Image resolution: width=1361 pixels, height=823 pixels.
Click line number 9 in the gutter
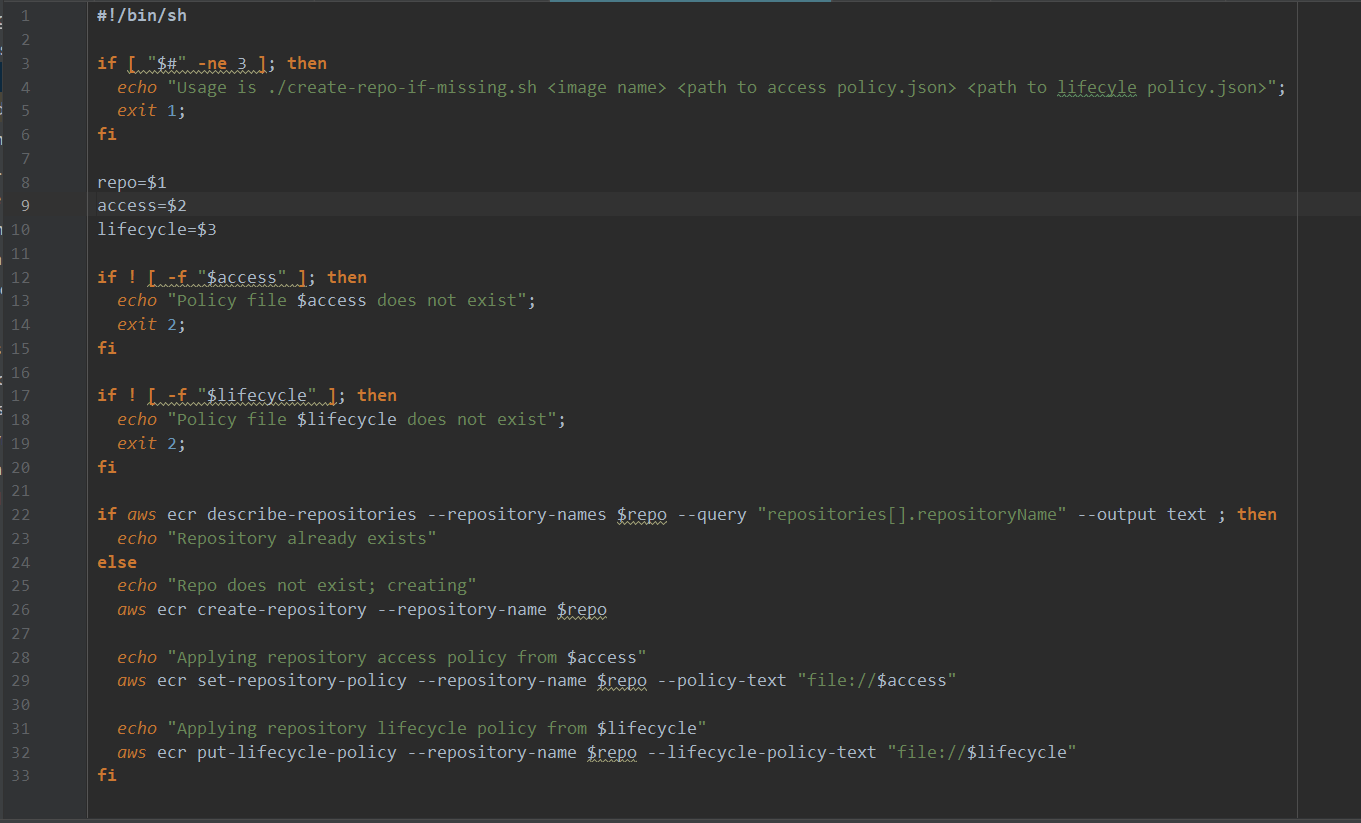(25, 206)
